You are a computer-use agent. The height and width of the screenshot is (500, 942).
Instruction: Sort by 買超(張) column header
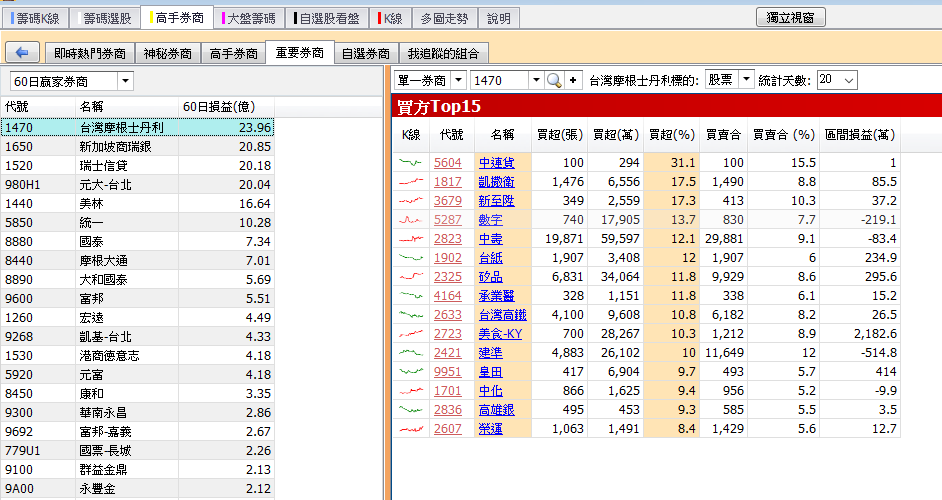560,135
